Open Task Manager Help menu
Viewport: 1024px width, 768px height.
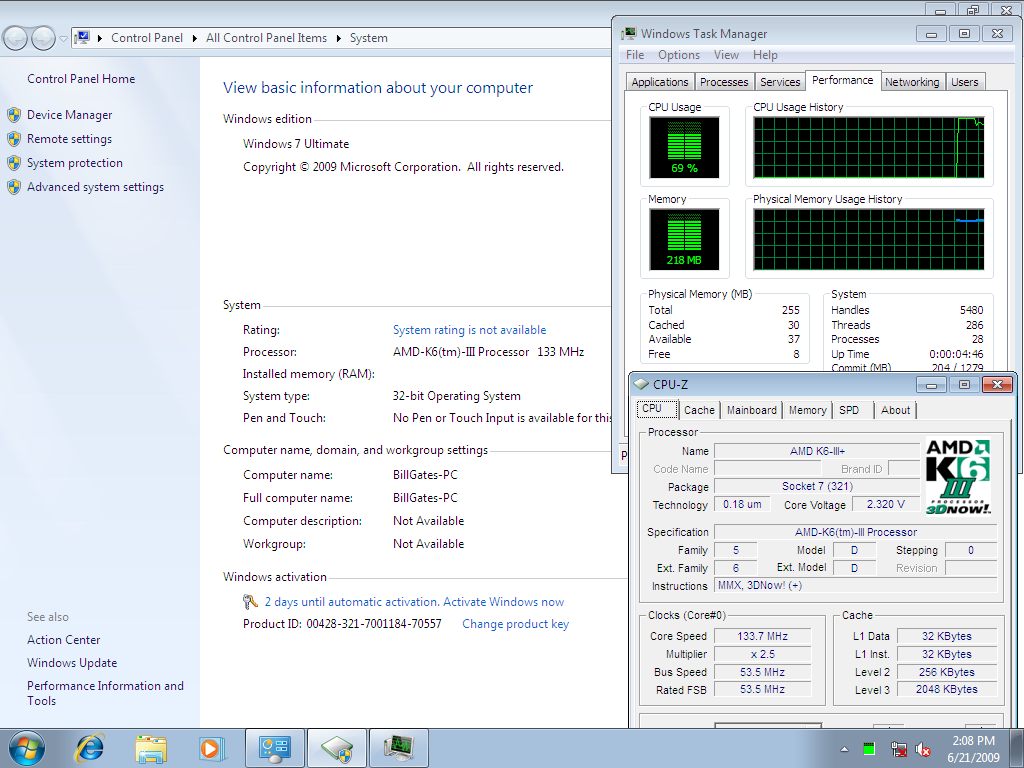pos(765,56)
